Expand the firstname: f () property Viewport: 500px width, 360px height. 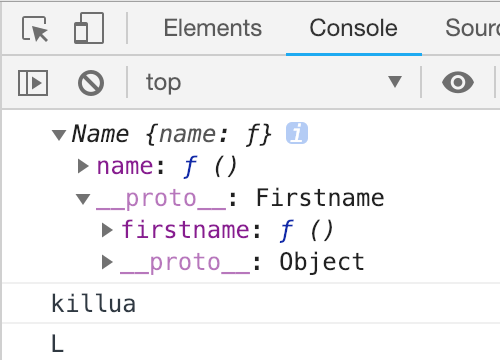point(107,230)
